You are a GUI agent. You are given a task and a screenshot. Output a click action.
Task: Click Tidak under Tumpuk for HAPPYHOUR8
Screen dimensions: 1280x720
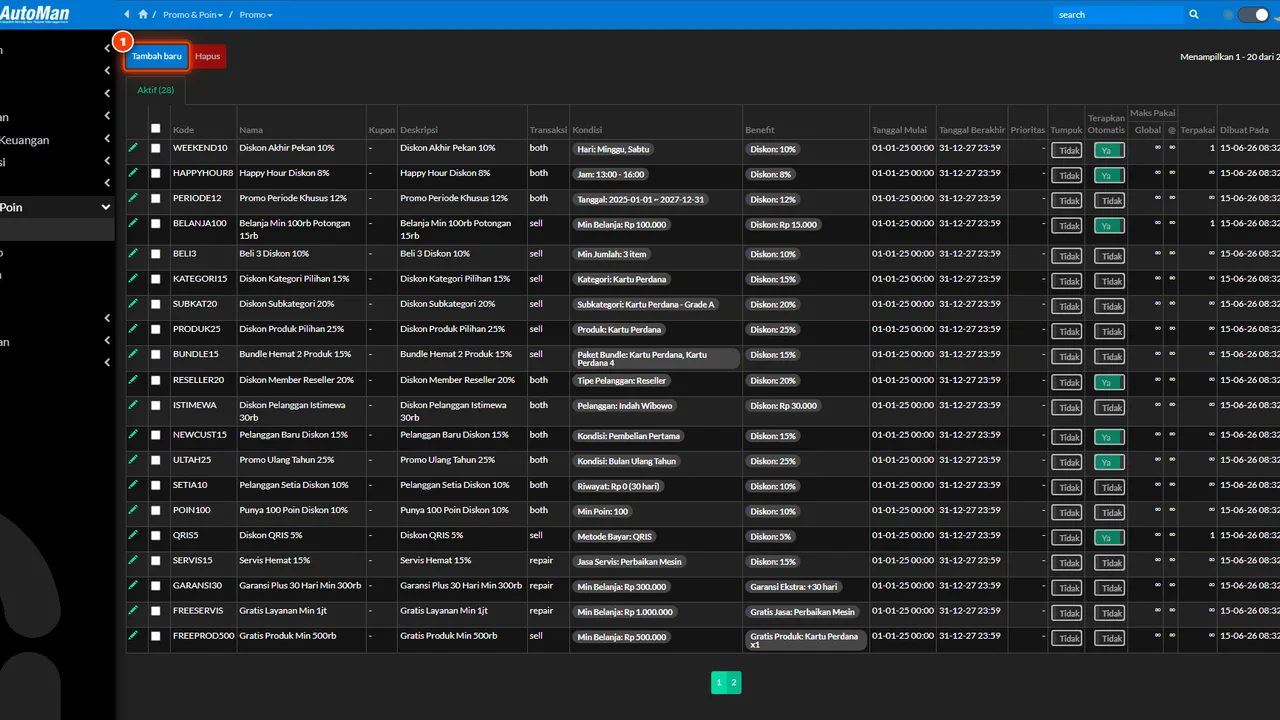click(1066, 175)
